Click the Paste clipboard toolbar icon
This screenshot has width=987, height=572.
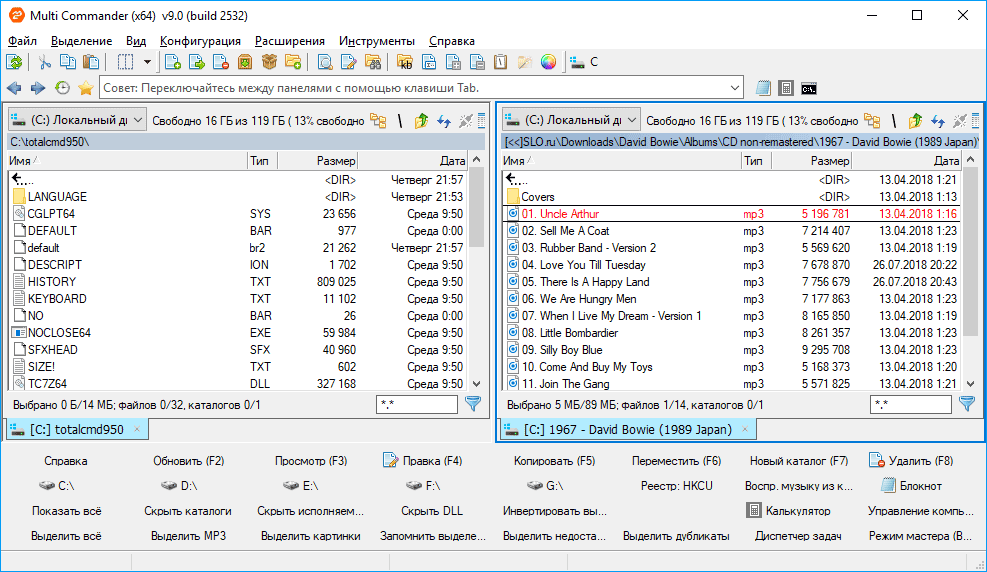point(91,62)
